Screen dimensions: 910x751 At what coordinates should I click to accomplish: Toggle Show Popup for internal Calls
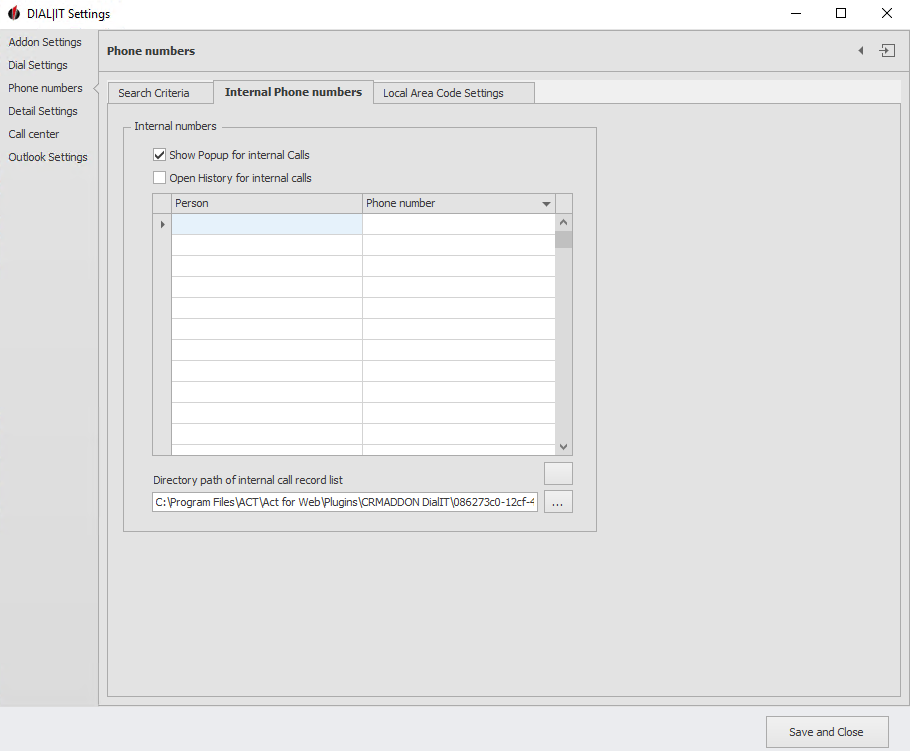[160, 155]
